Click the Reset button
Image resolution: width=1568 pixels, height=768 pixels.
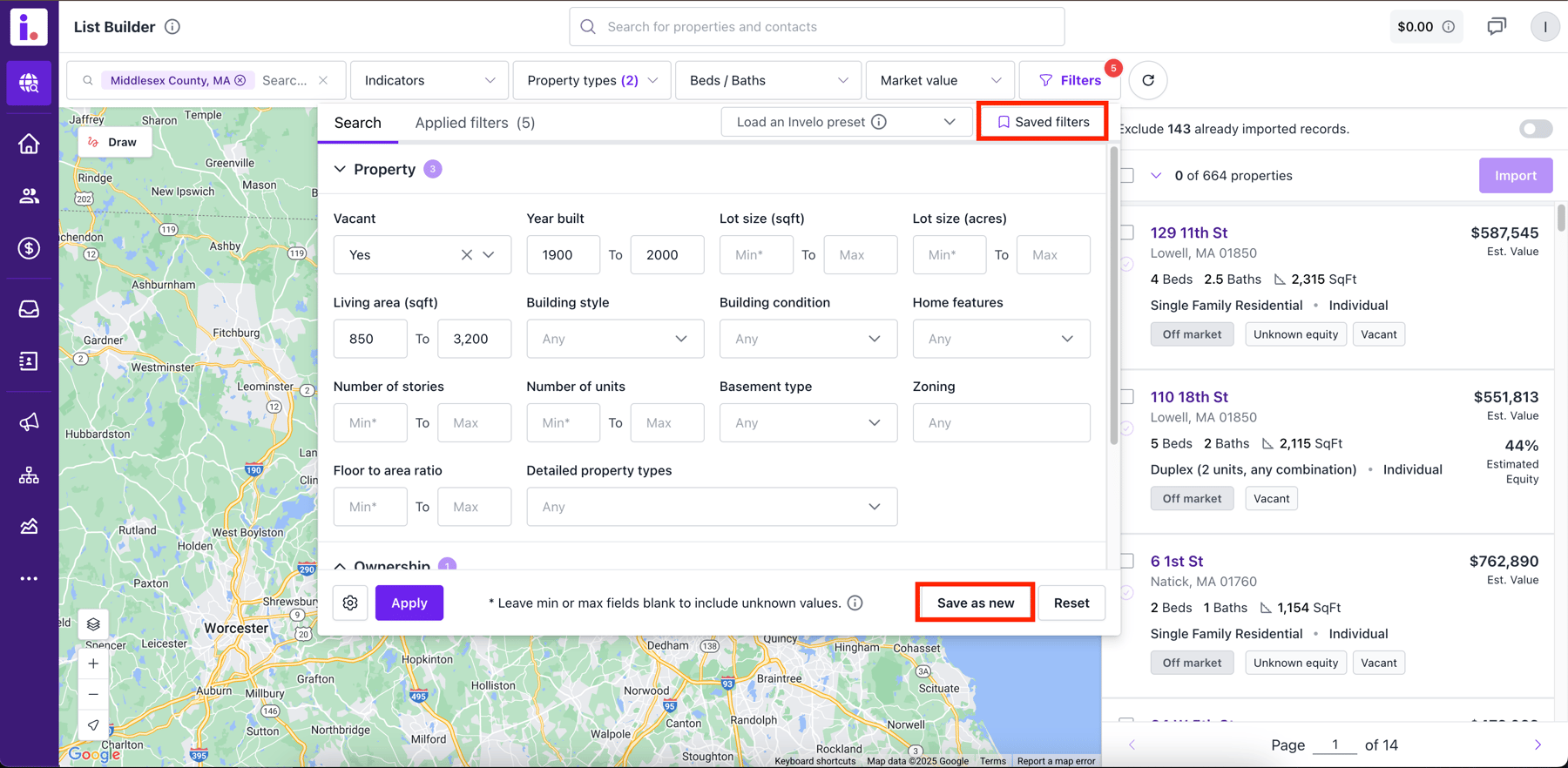(x=1071, y=603)
